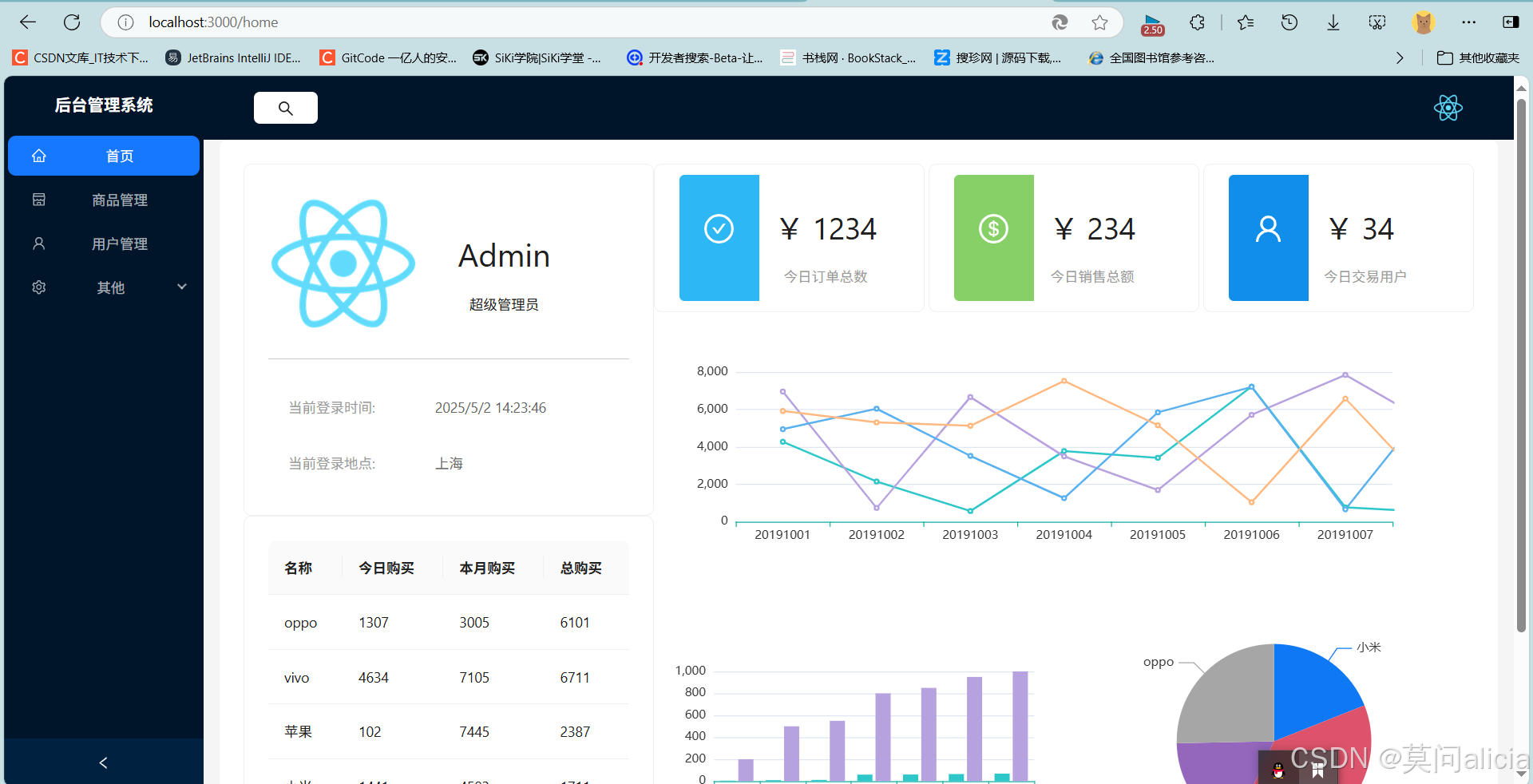Click the vivo table row name
This screenshot has width=1533, height=784.
[297, 678]
